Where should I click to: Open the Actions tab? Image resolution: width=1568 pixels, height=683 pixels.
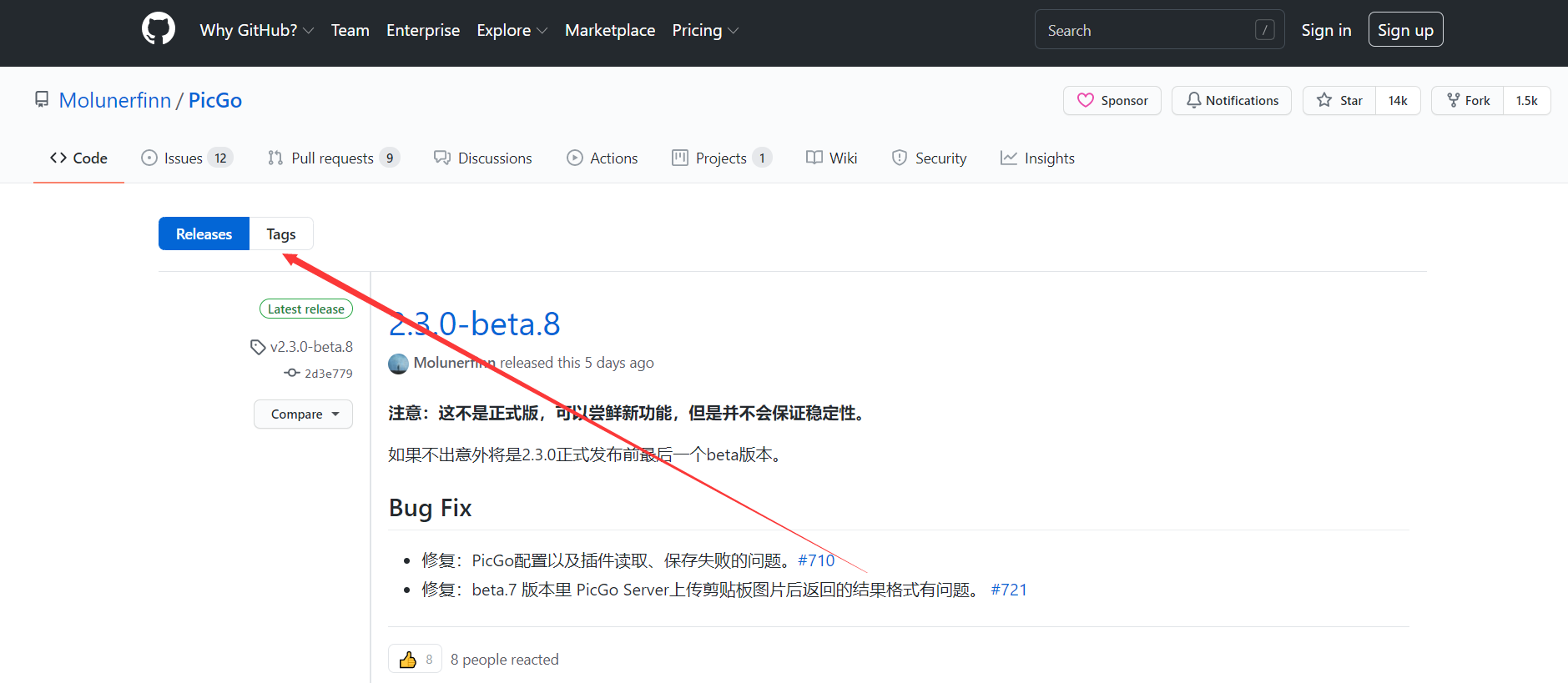click(x=602, y=158)
